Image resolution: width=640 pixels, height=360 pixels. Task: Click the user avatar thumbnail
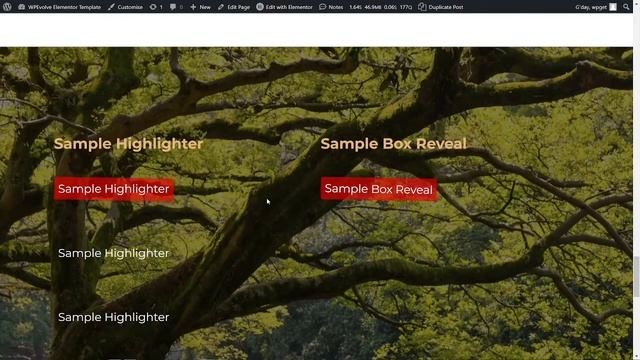pyautogui.click(x=613, y=7)
